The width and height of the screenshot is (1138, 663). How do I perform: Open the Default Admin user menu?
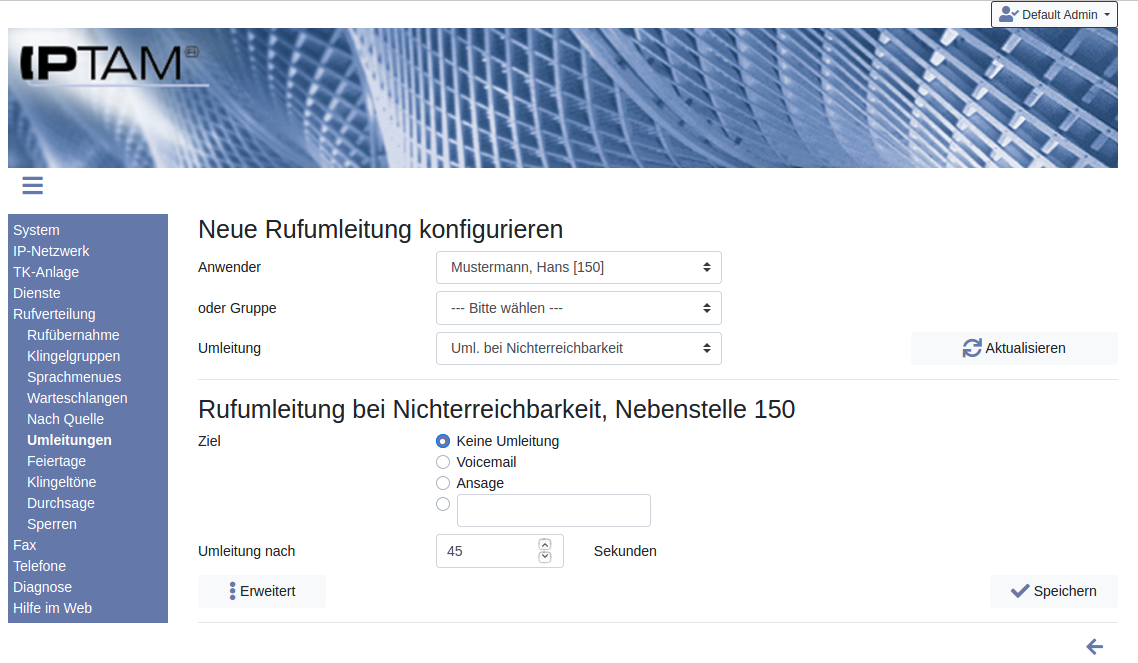[x=1054, y=15]
